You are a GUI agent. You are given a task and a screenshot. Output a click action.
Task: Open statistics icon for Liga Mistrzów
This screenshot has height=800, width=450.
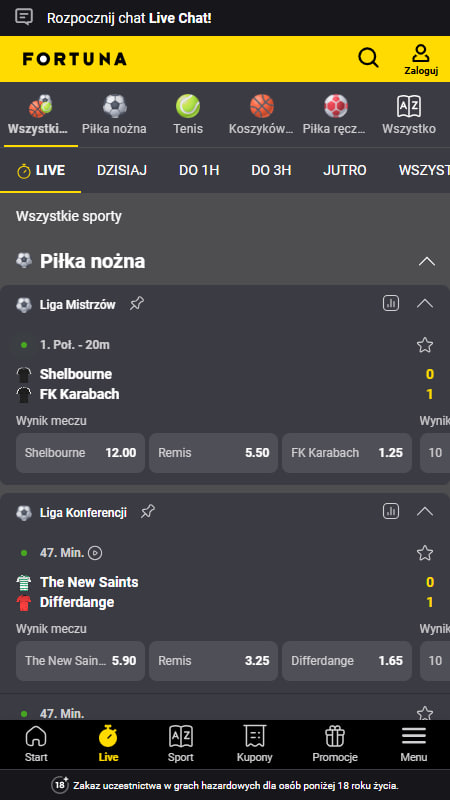391,304
